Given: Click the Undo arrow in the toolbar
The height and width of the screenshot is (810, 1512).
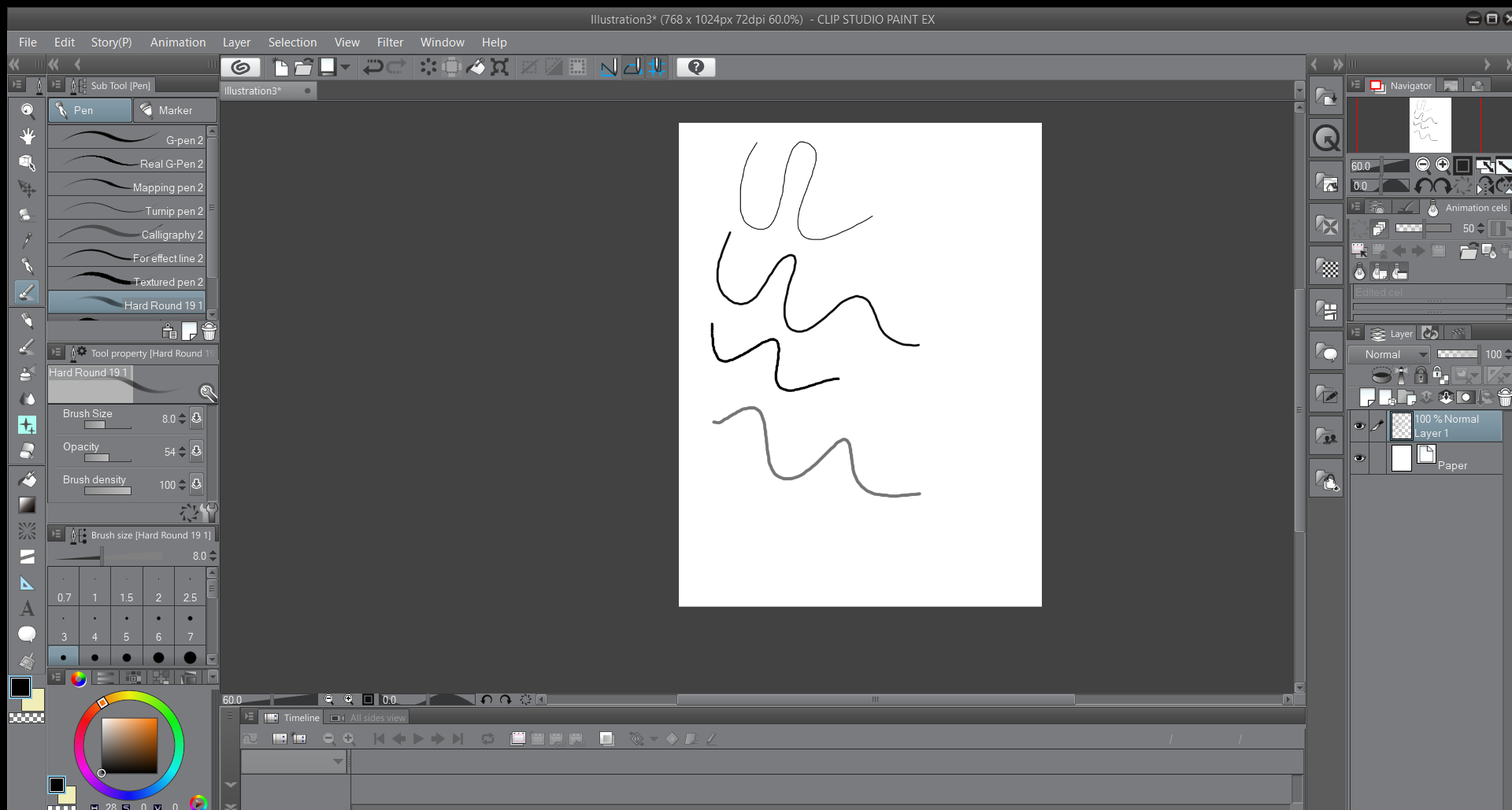Looking at the screenshot, I should tap(372, 68).
